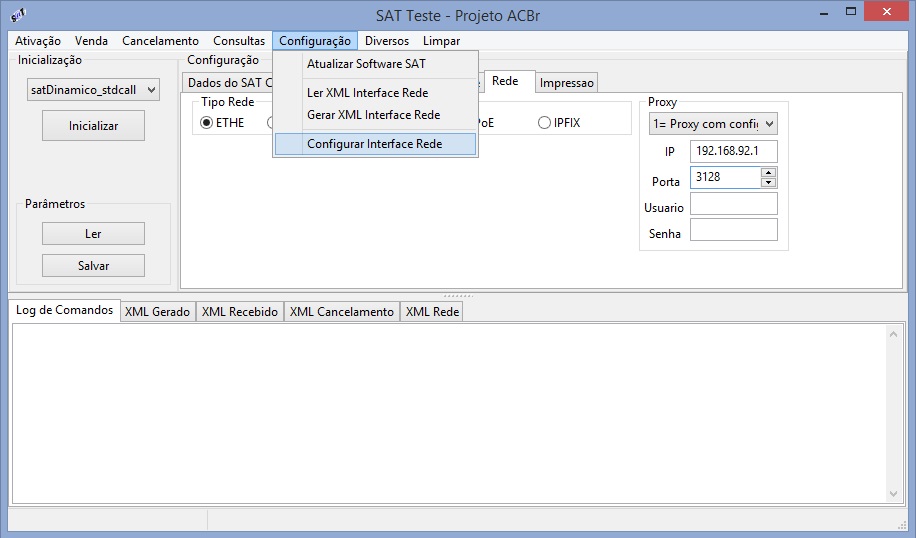Focus the Usuario input field
The height and width of the screenshot is (538, 916).
point(734,204)
